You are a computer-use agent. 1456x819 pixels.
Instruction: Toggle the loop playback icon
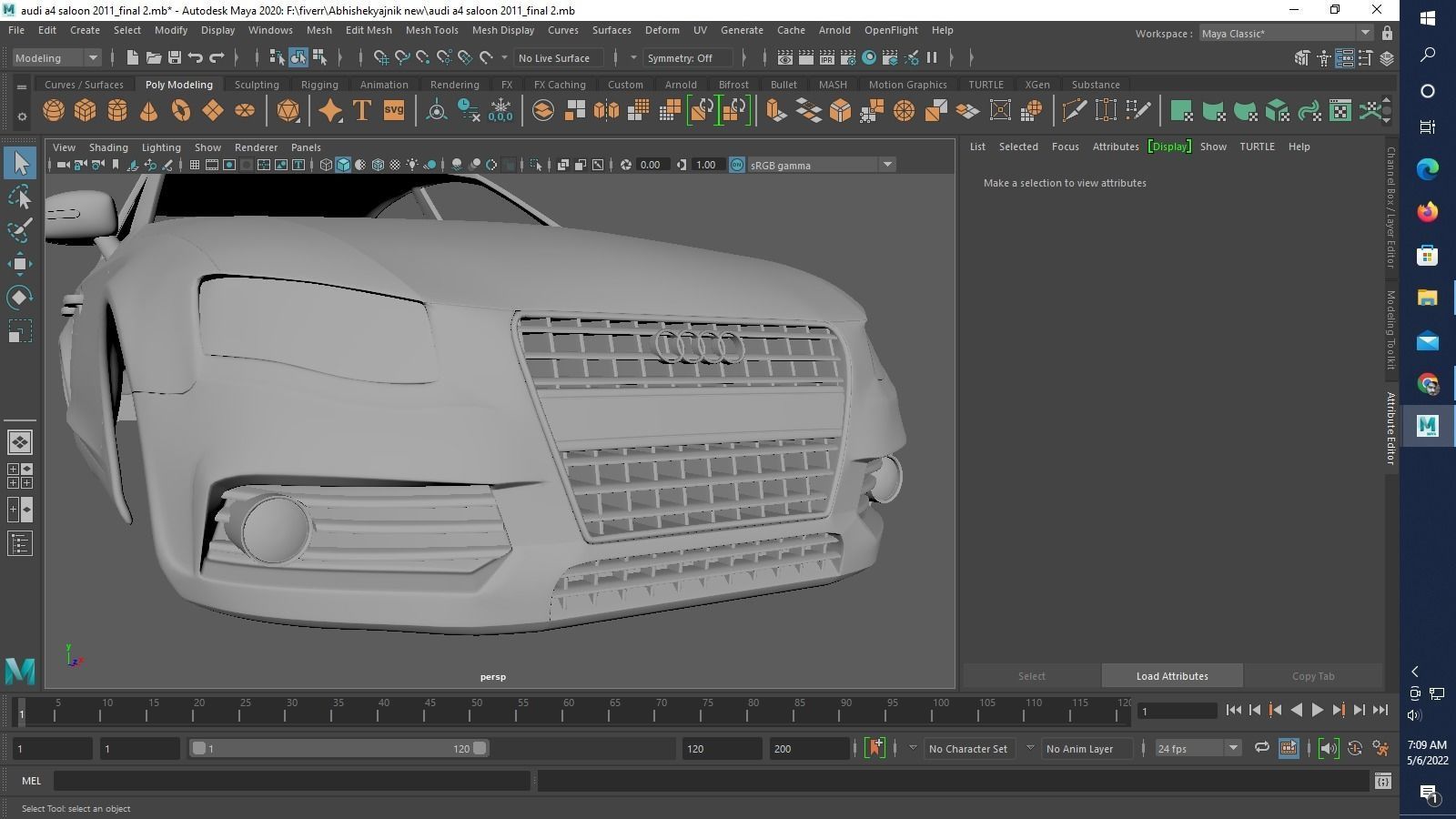coord(1262,749)
